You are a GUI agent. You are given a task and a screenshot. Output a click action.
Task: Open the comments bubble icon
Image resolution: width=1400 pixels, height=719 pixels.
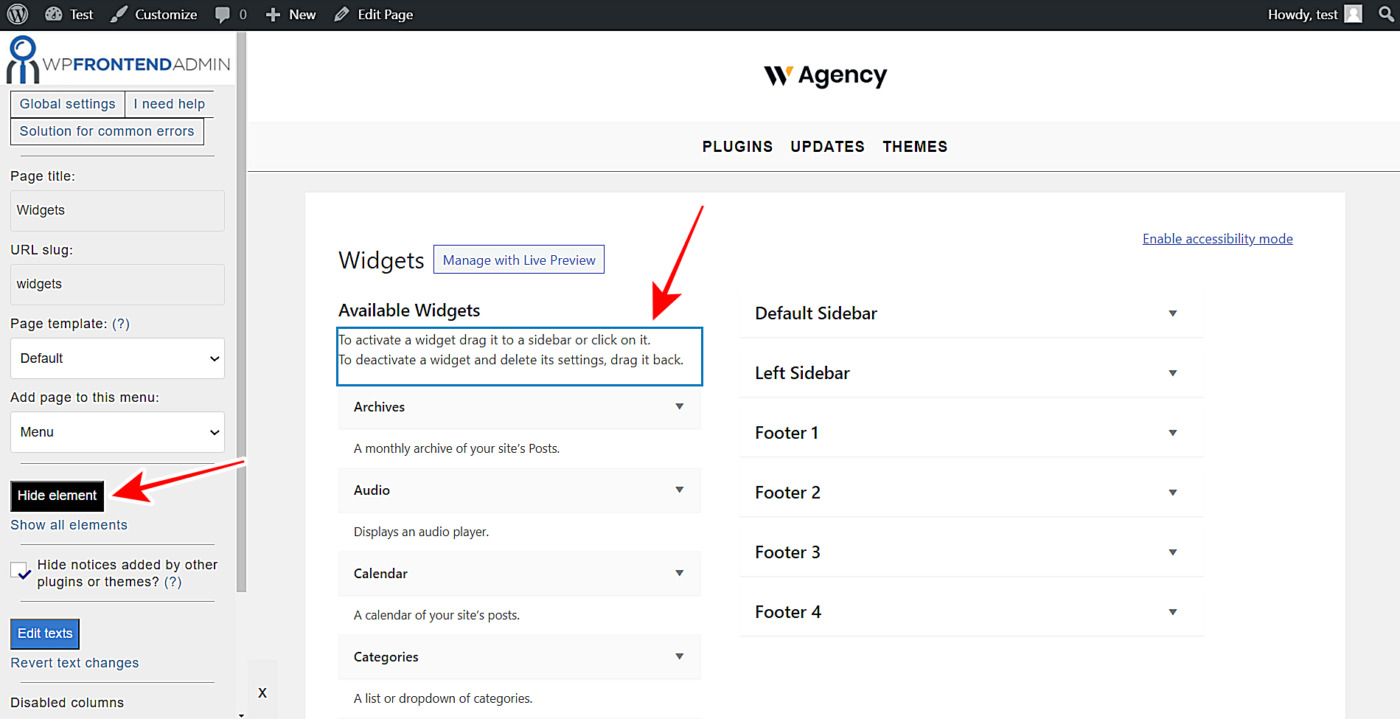coord(223,14)
